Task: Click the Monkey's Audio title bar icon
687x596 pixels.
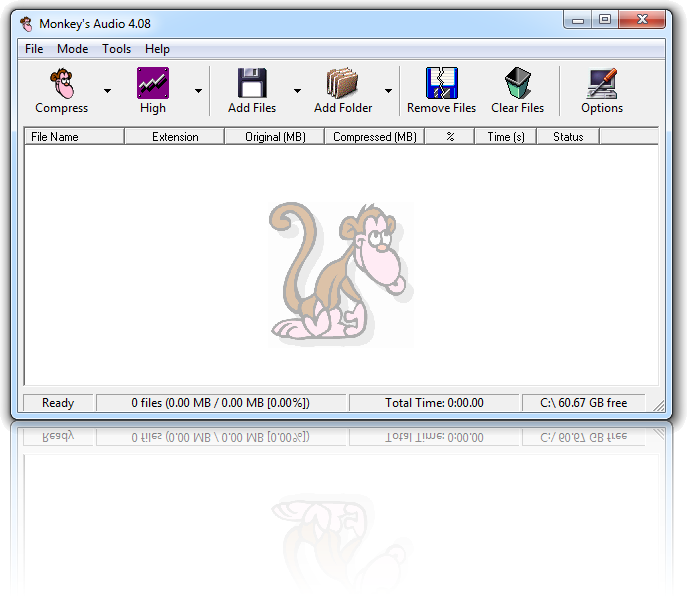Action: pos(27,24)
